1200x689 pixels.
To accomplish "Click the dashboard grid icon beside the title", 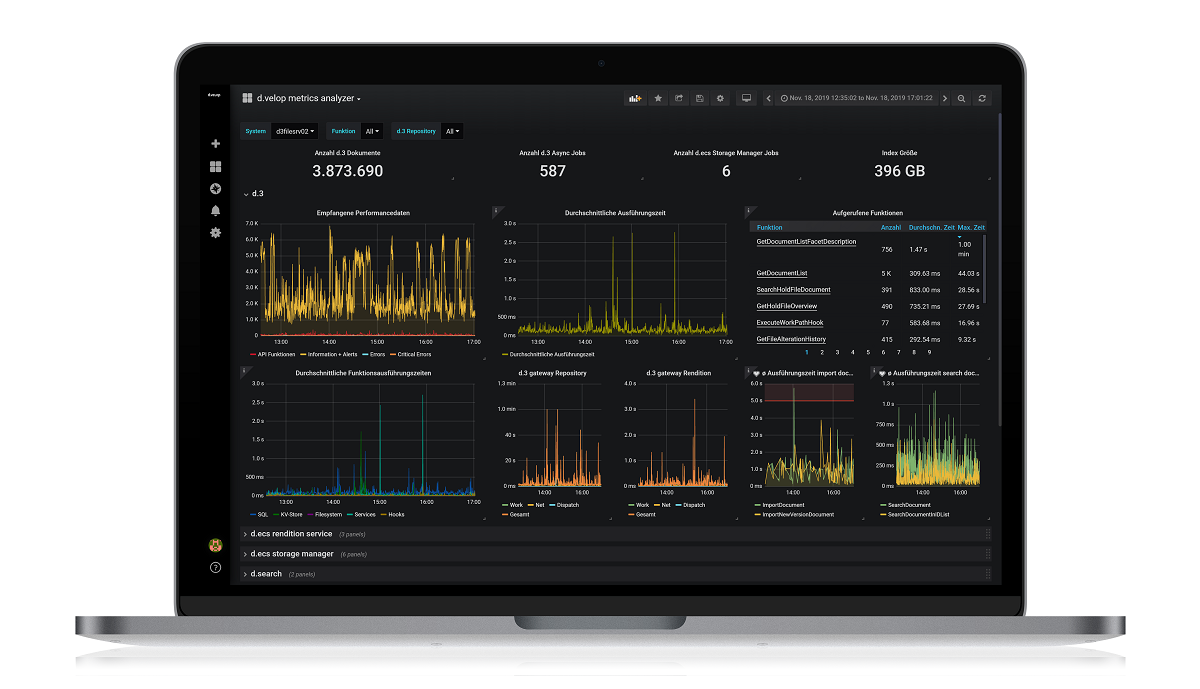I will (247, 98).
